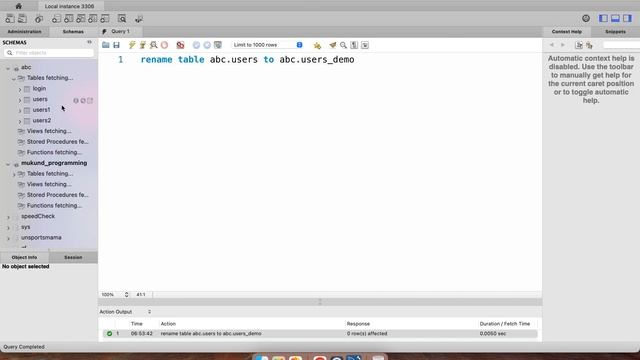Viewport: 640px width, 360px height.
Task: Stop the running query icon
Action: point(164,45)
